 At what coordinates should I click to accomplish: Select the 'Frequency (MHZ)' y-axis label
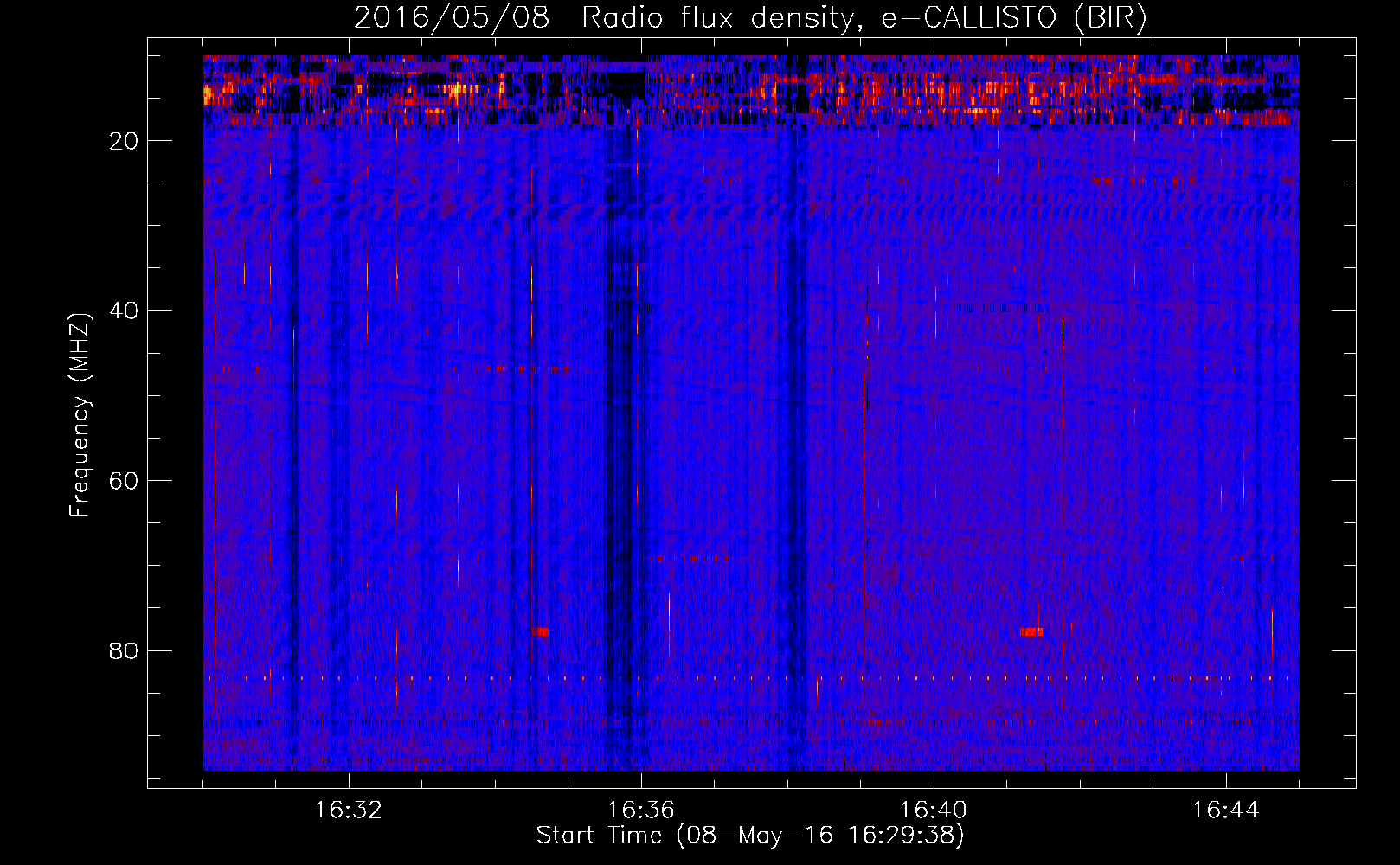click(80, 415)
